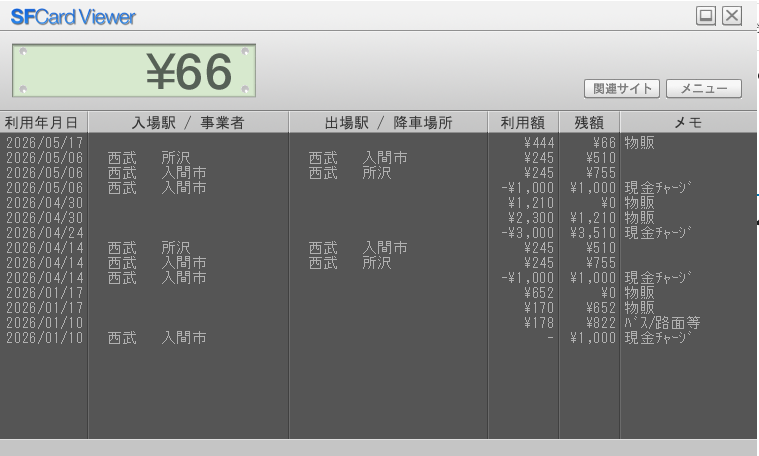Select the ¥66 balance display
This screenshot has height=456, width=759.
134,71
